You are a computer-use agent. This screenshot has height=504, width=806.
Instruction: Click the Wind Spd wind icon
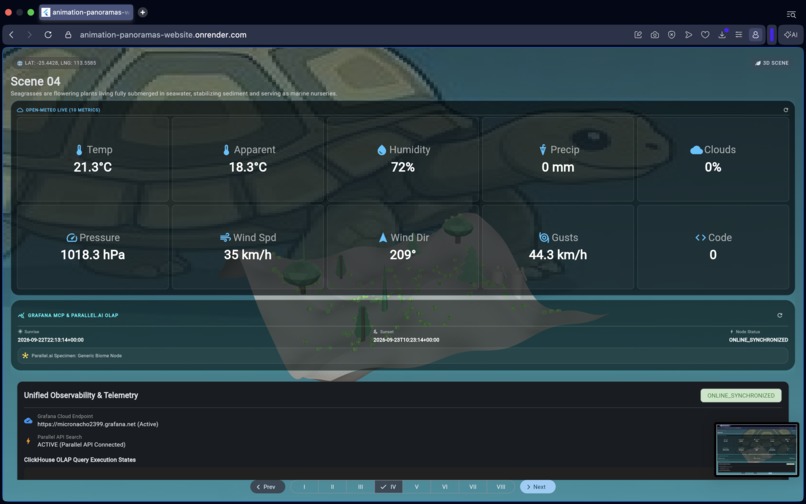click(225, 238)
